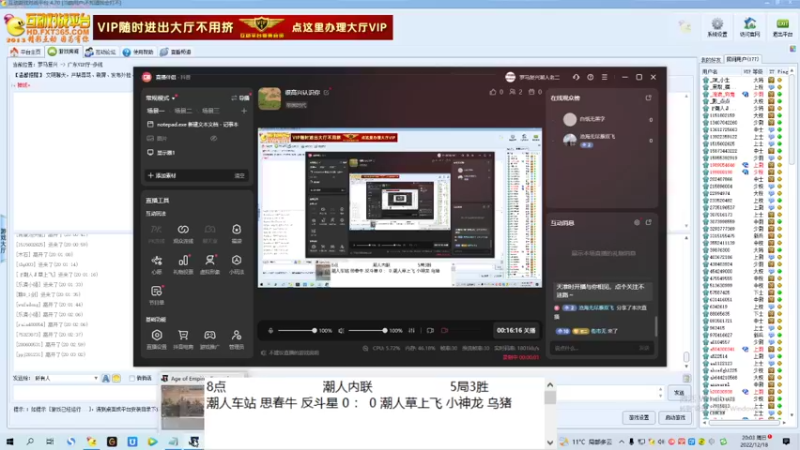Click the 退出平台 exit icon top right
The width and height of the screenshot is (800, 450).
point(782,27)
